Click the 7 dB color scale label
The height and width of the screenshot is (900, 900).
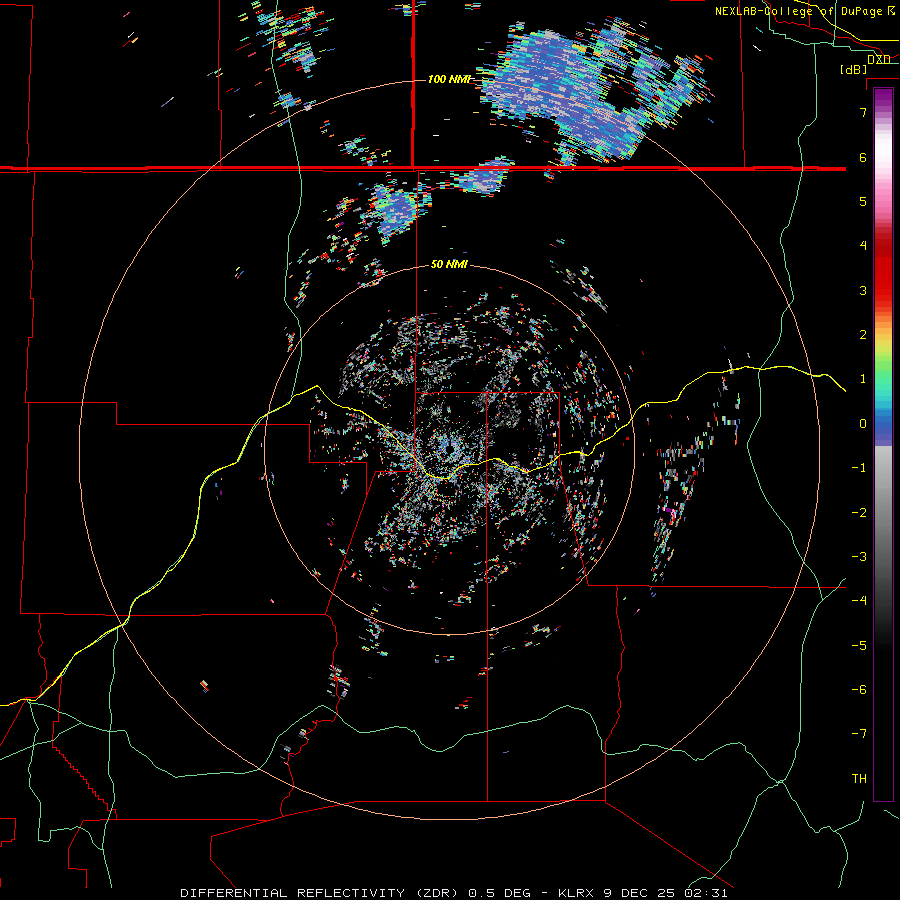[x=863, y=112]
